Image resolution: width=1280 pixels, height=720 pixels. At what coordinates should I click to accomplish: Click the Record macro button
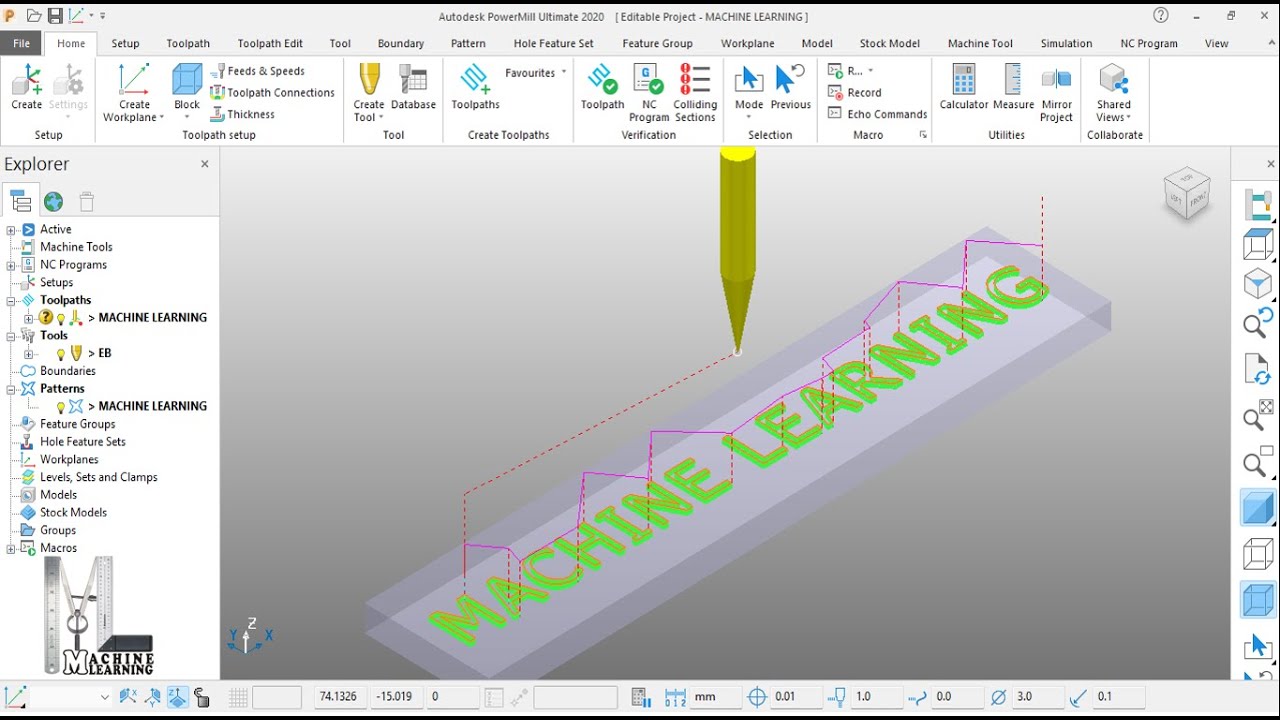coord(855,92)
